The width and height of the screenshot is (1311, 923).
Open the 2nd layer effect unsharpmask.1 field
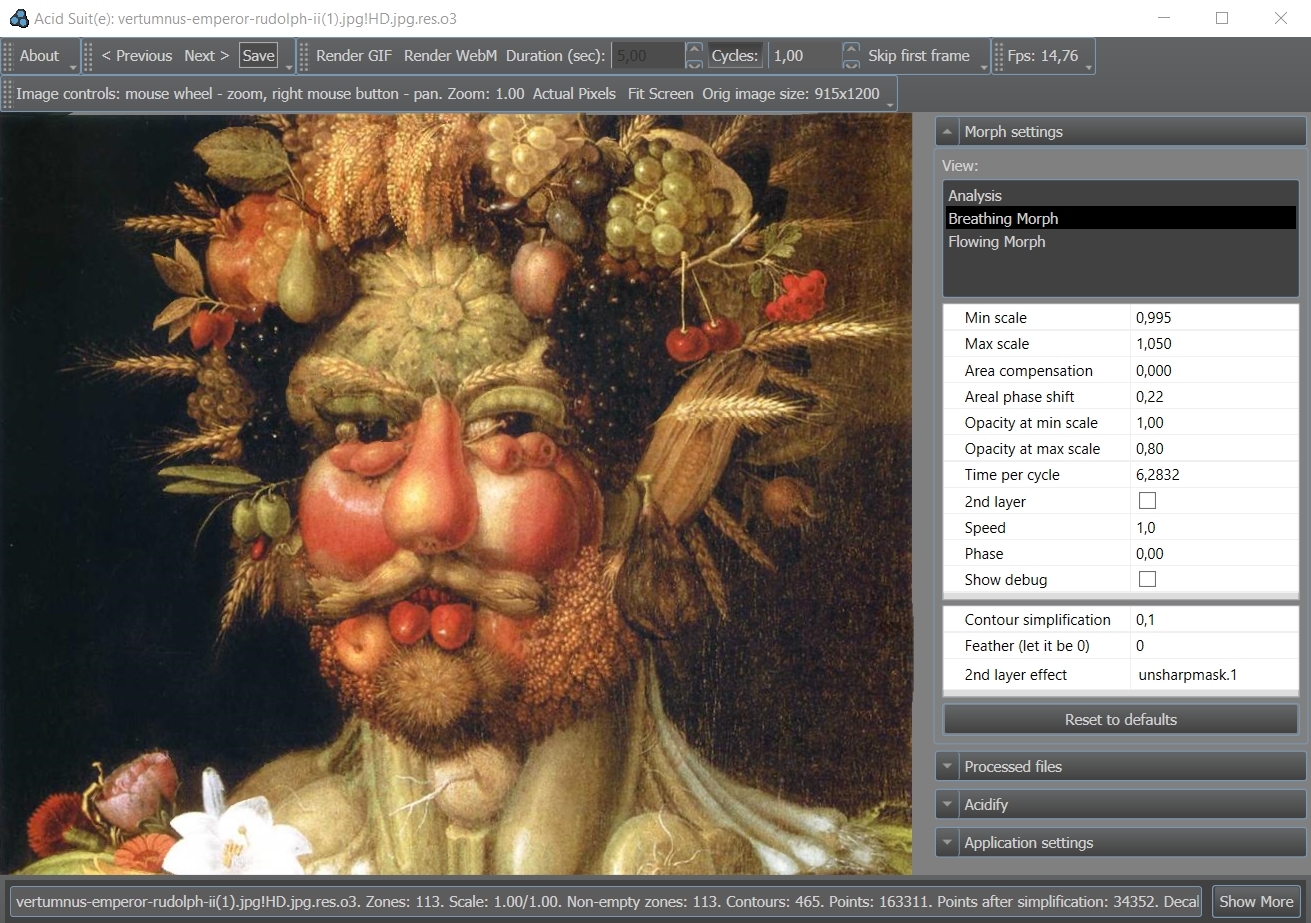[x=1214, y=674]
